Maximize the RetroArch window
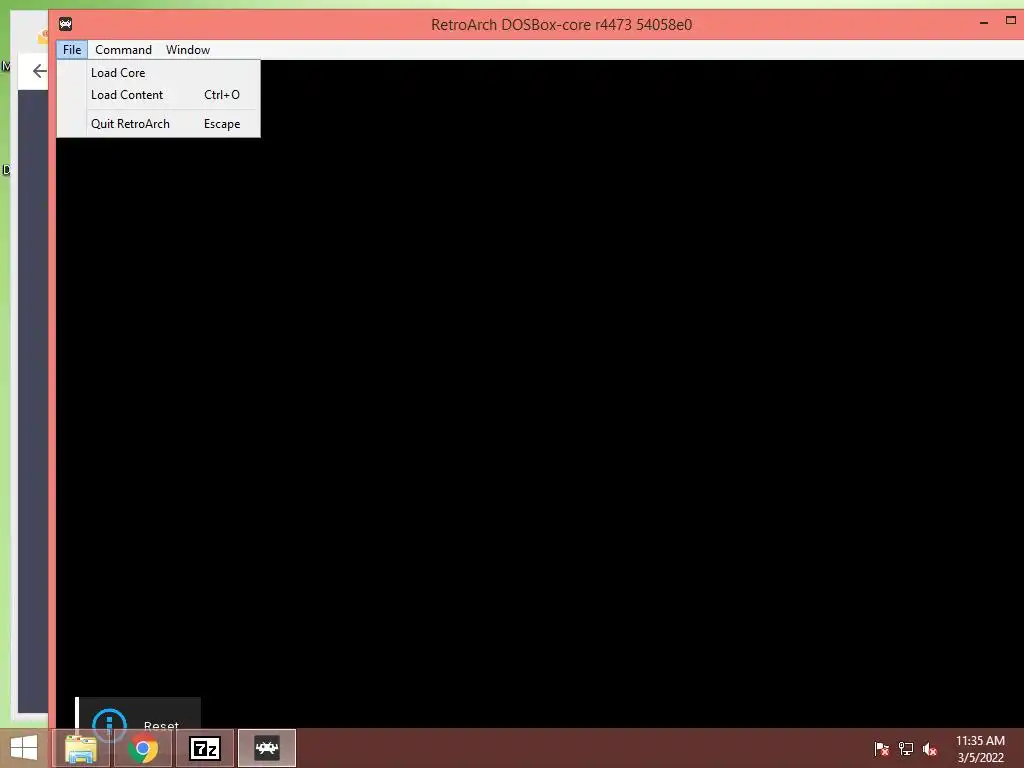This screenshot has width=1024, height=768. (x=1010, y=22)
